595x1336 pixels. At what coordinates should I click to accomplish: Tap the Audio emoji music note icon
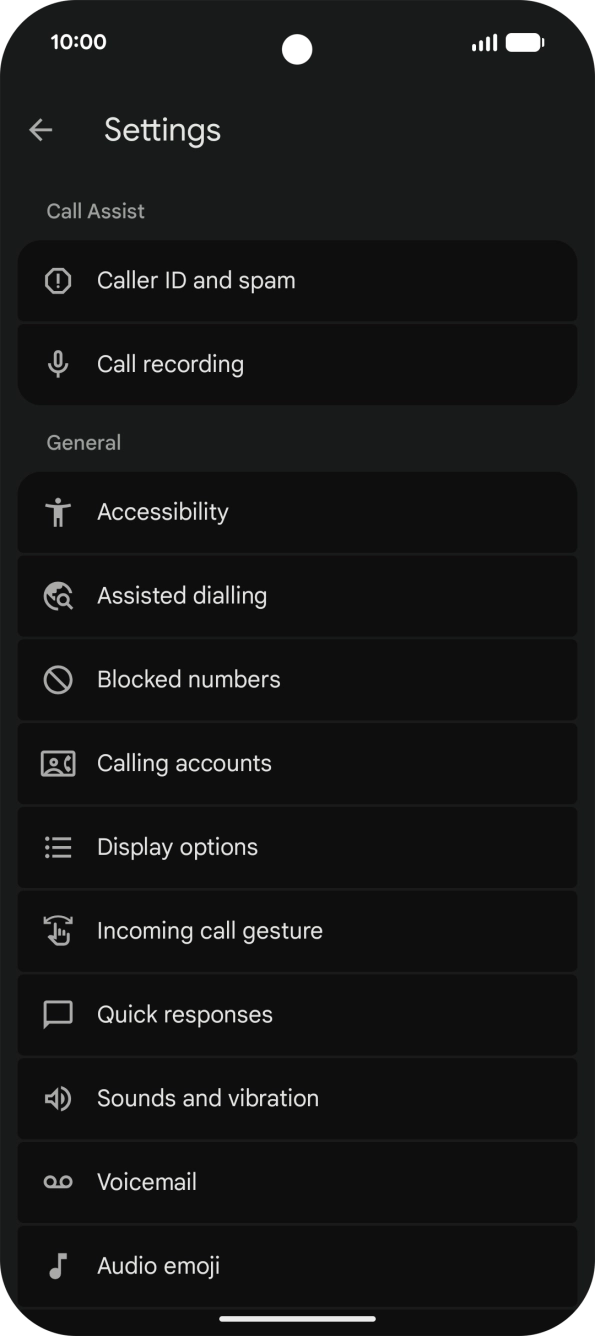click(x=58, y=1266)
